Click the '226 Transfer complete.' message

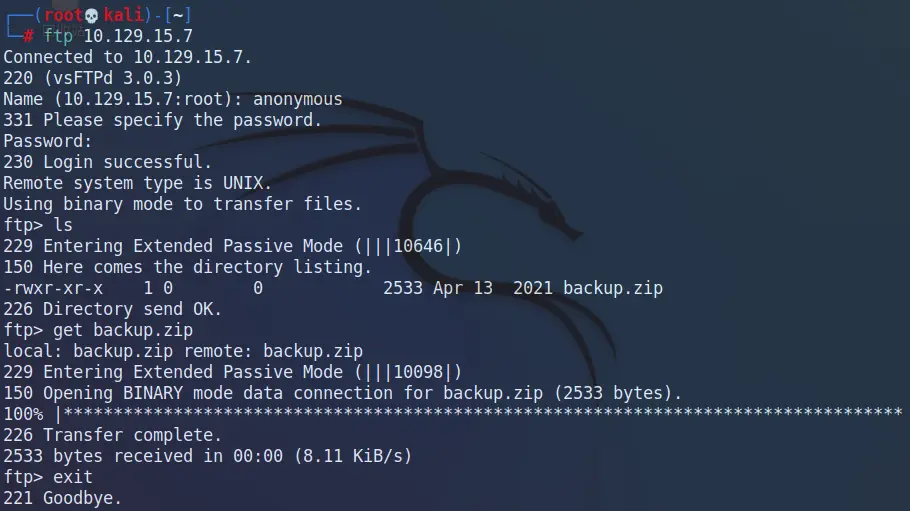click(x=112, y=435)
